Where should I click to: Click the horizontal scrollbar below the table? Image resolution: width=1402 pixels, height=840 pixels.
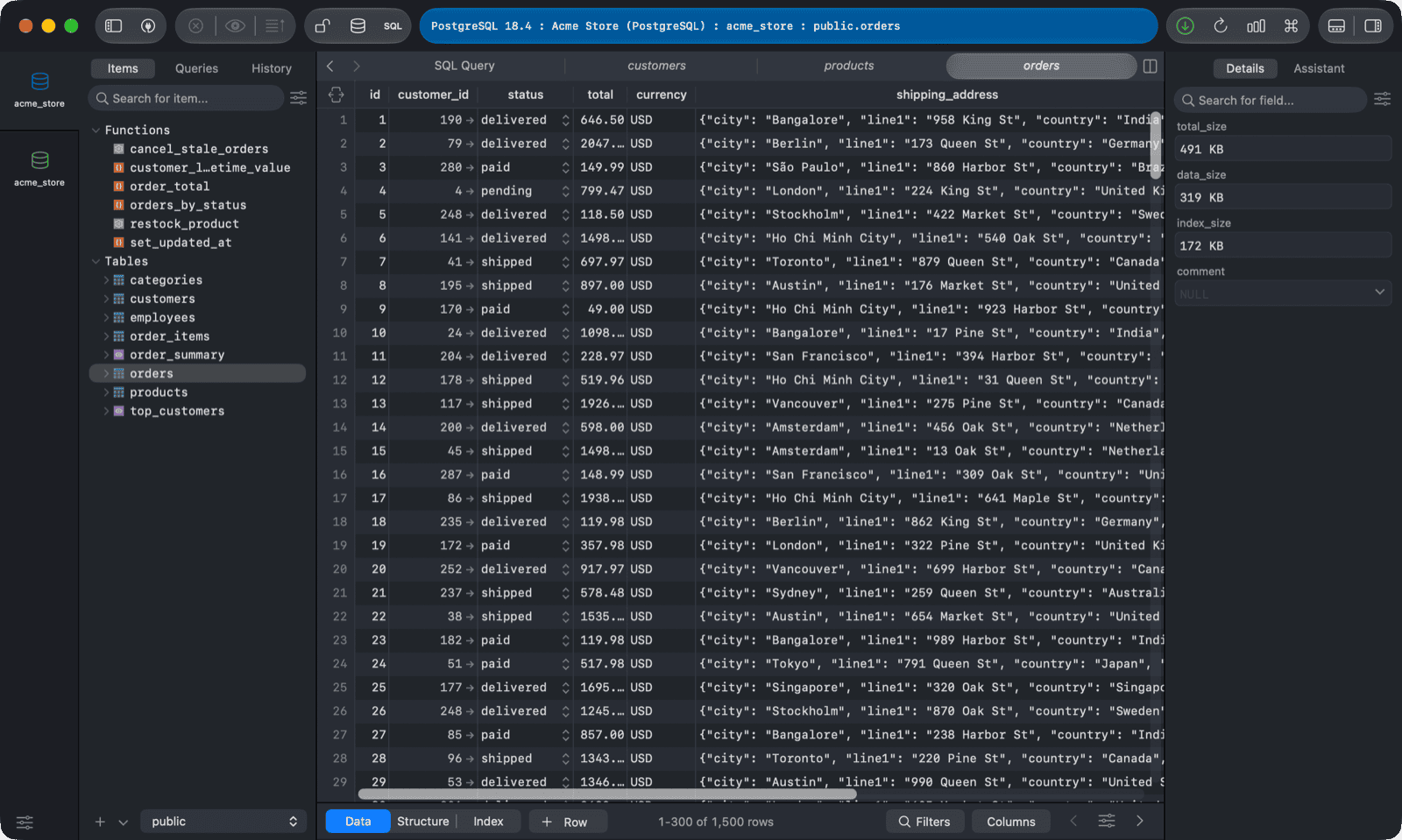607,794
